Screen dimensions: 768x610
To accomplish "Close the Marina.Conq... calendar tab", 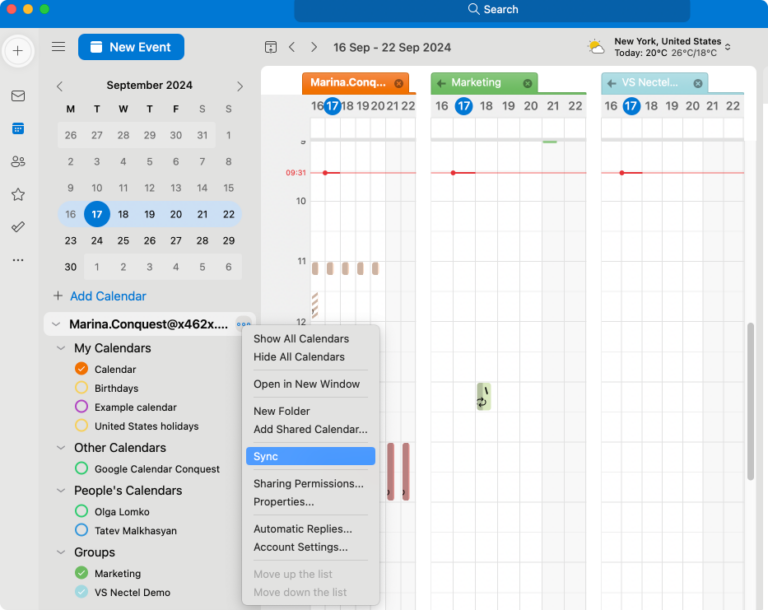I will 399,83.
